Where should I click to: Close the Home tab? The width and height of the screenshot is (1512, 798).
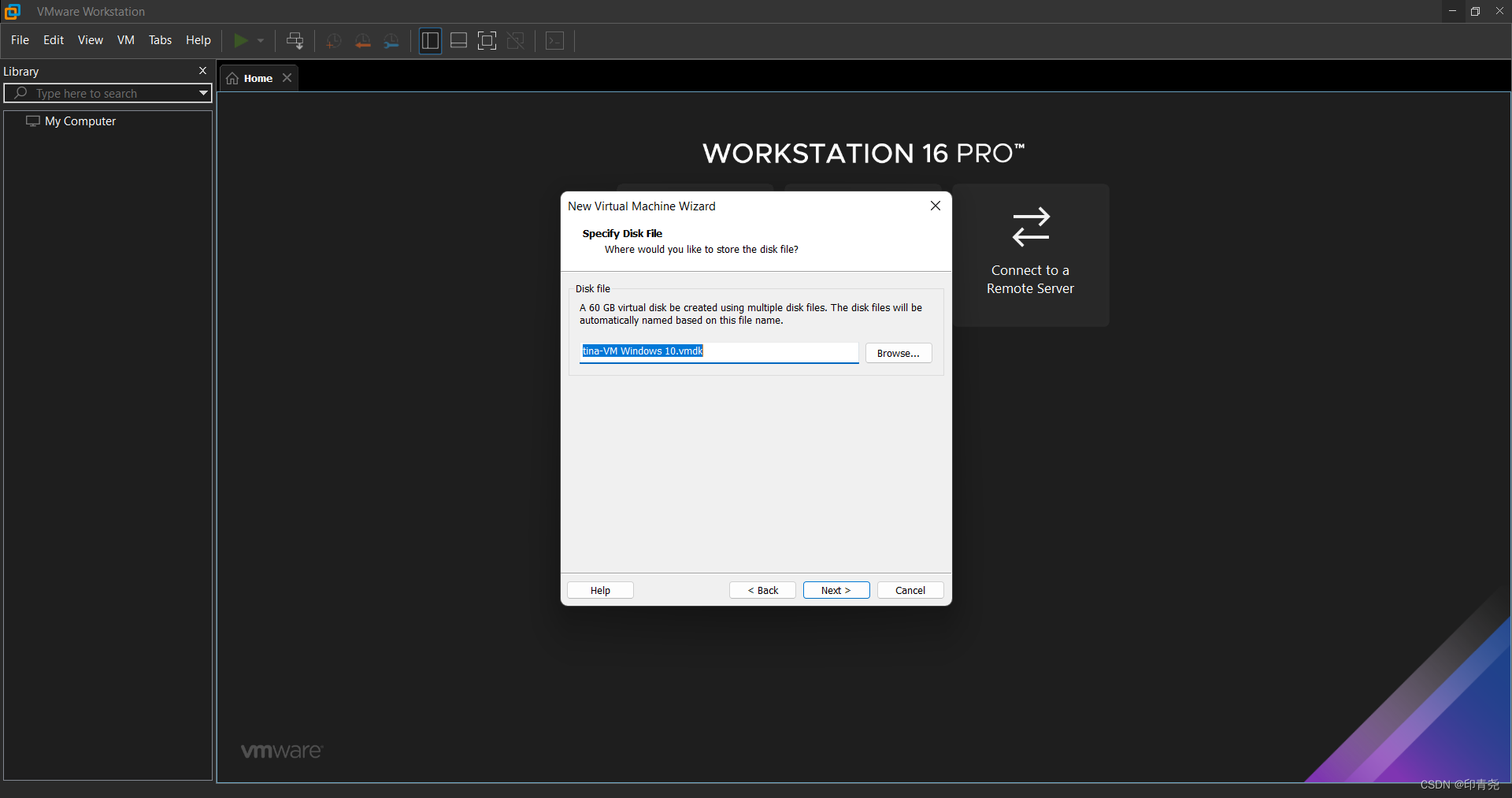click(287, 77)
